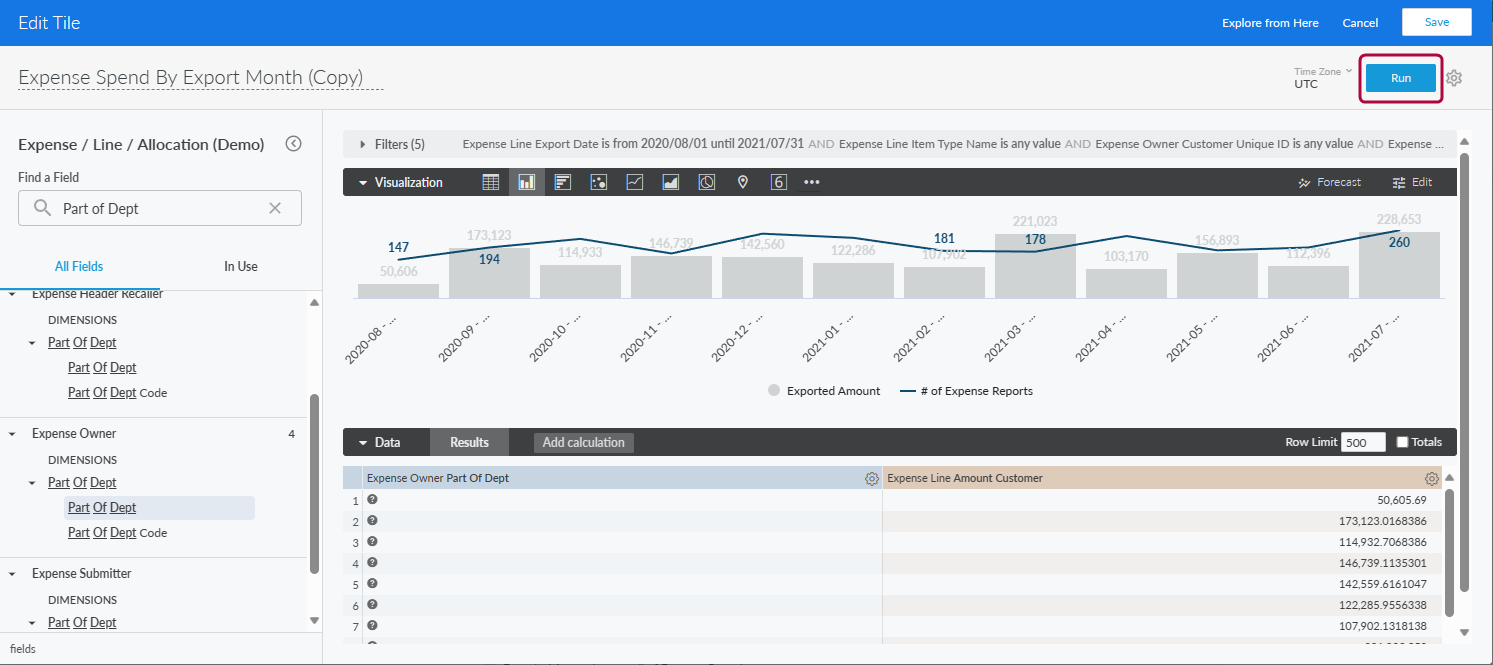Expand the Filters (5) section
This screenshot has width=1493, height=665.
pyautogui.click(x=392, y=144)
